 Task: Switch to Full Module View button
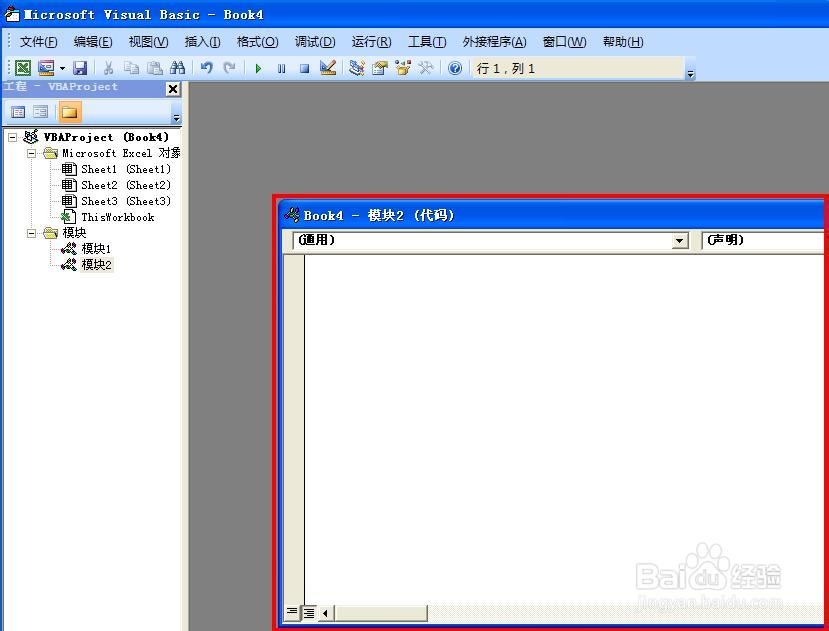click(x=309, y=612)
